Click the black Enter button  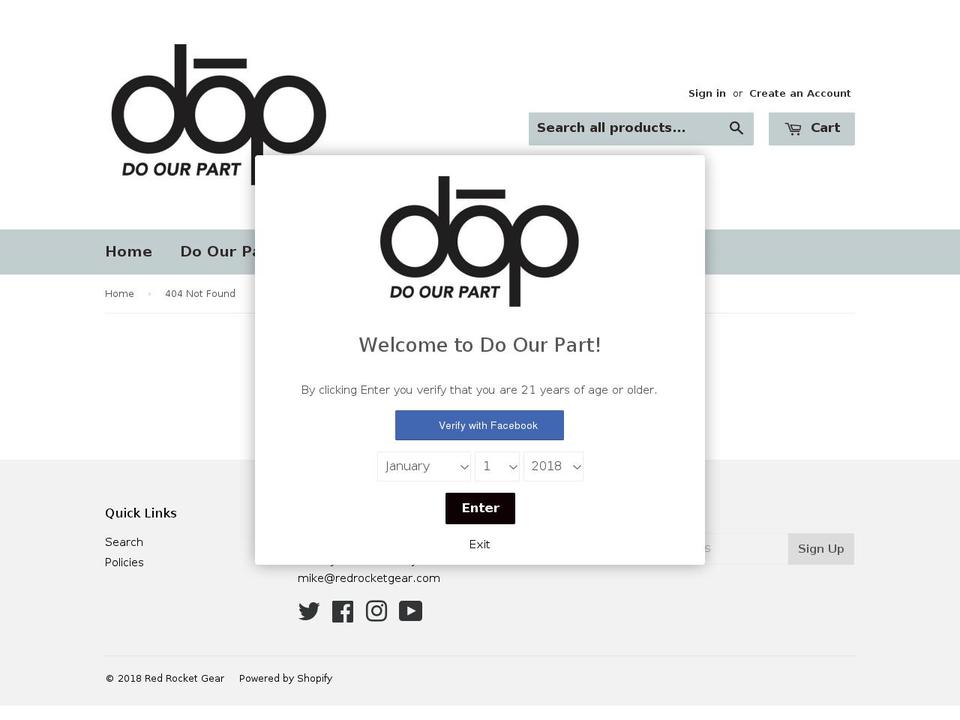coord(480,508)
